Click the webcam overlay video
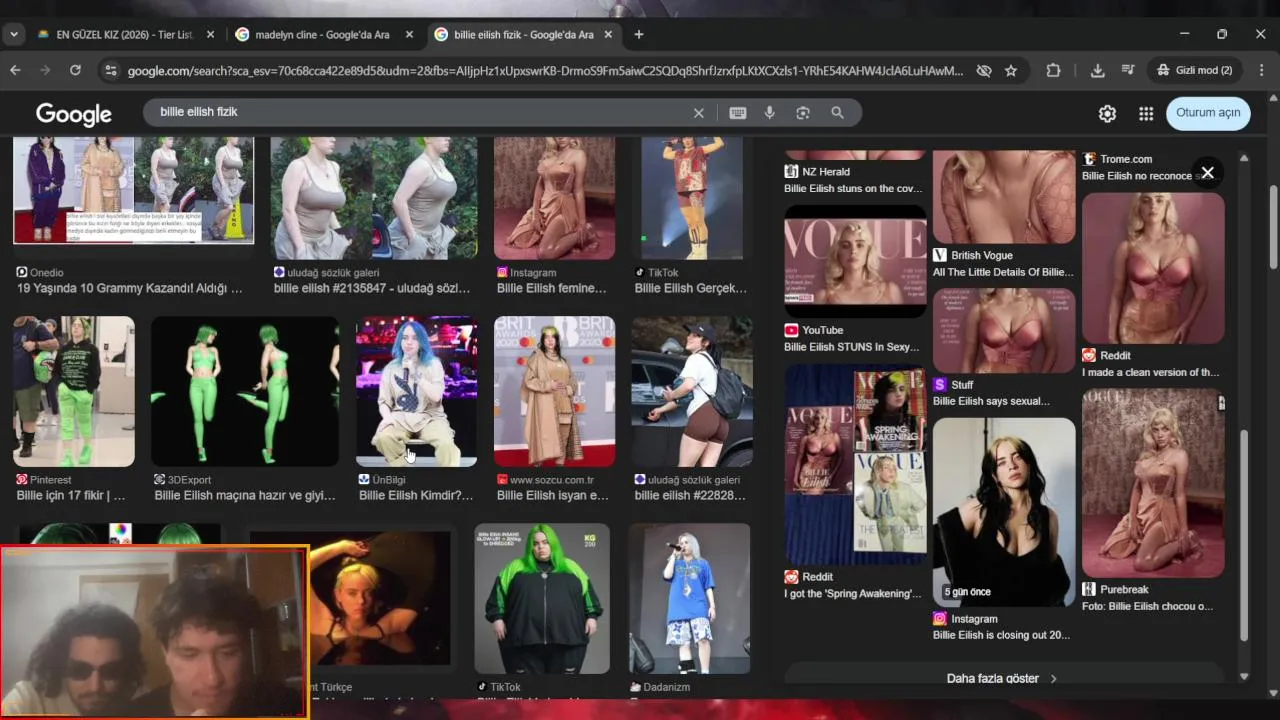 [155, 632]
